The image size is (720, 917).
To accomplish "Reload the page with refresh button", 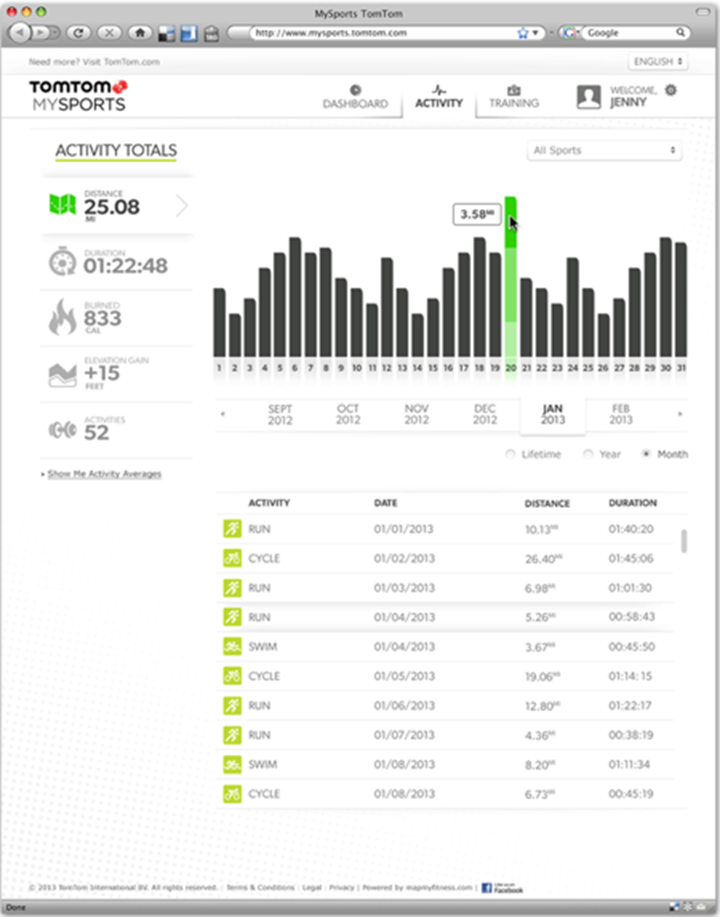I will 78,33.
